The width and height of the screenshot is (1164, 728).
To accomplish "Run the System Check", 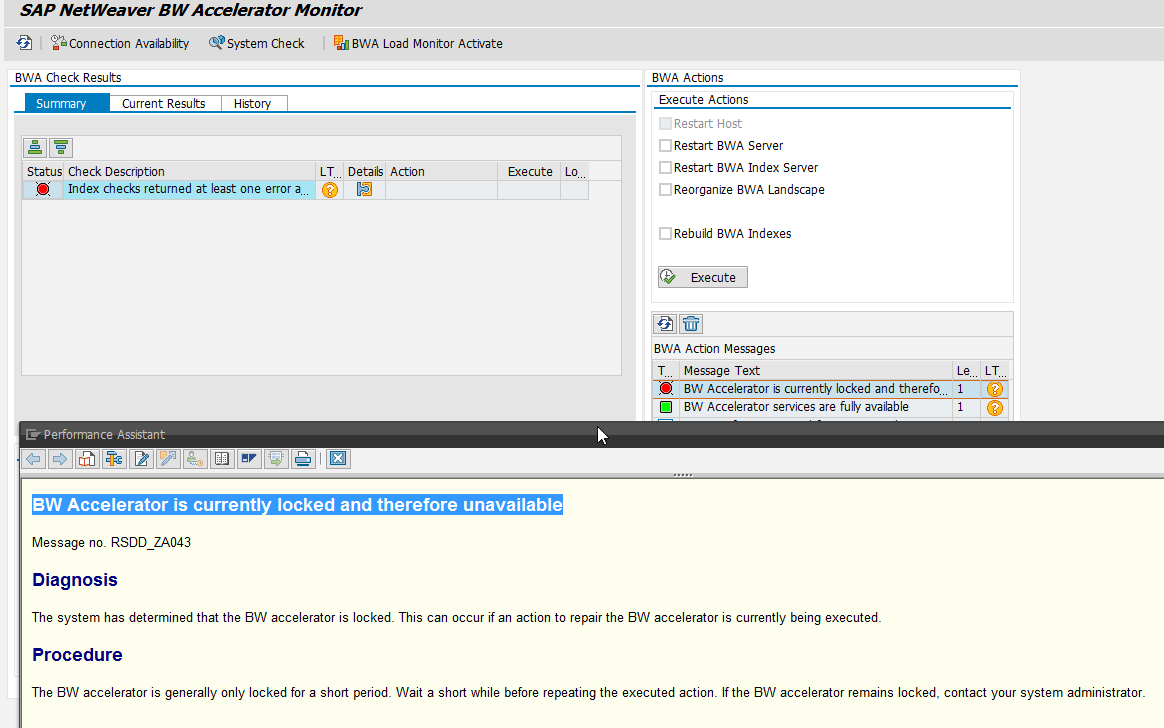I will coord(257,43).
